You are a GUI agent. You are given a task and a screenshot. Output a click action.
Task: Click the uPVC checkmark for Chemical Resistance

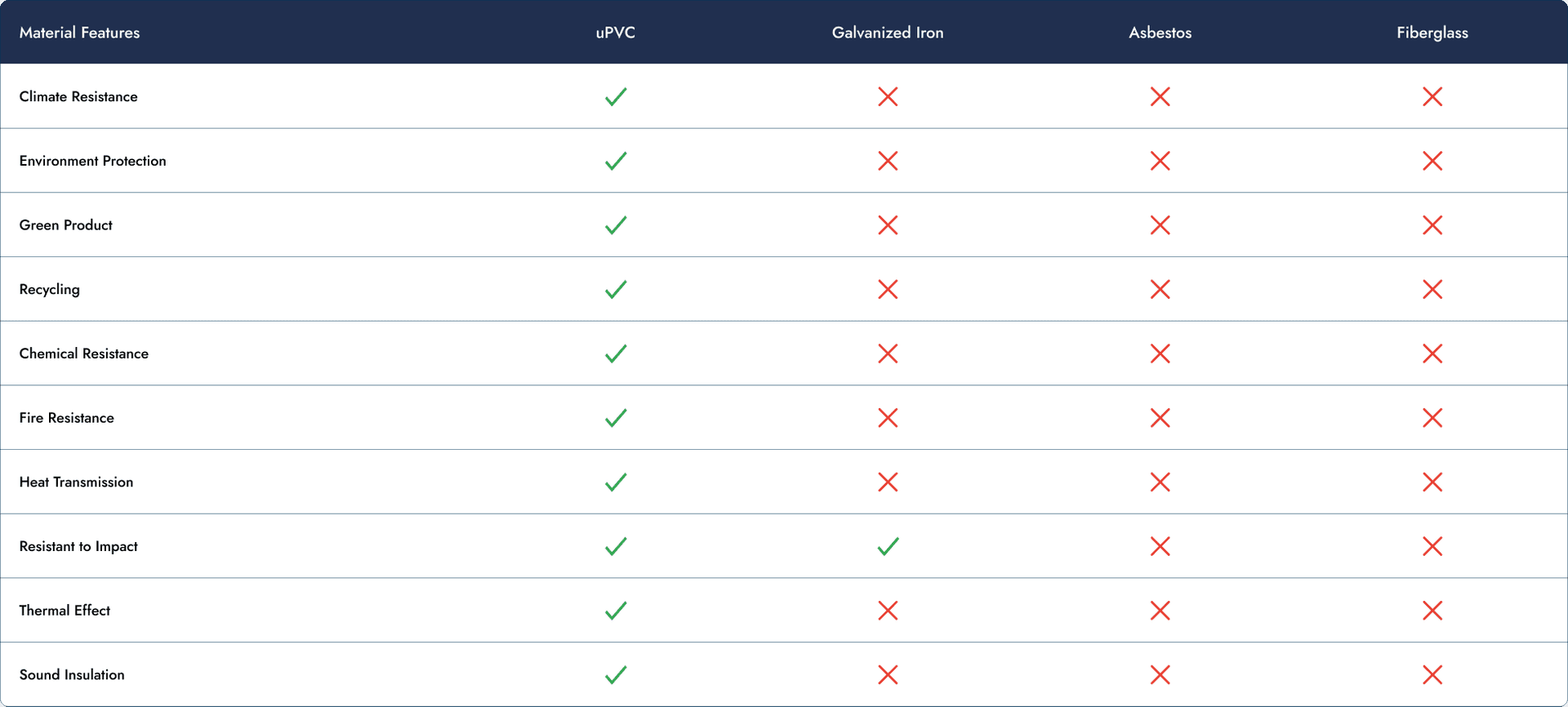pyautogui.click(x=616, y=353)
